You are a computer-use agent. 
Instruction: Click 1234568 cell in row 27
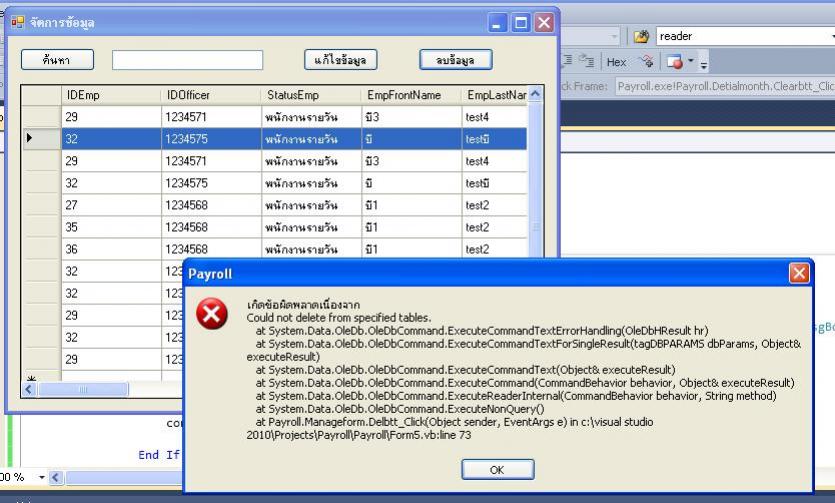211,205
